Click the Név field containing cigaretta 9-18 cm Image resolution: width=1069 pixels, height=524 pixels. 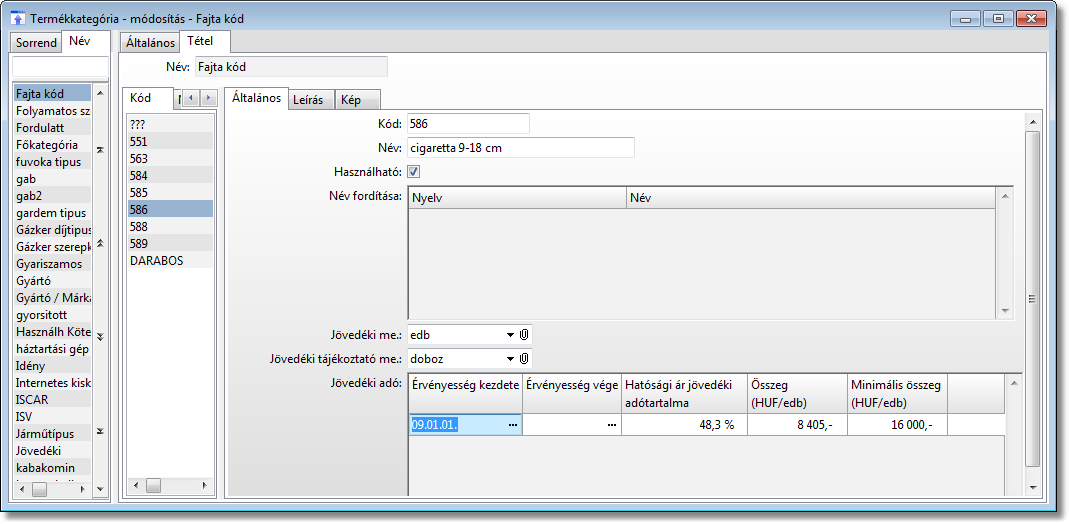click(520, 148)
